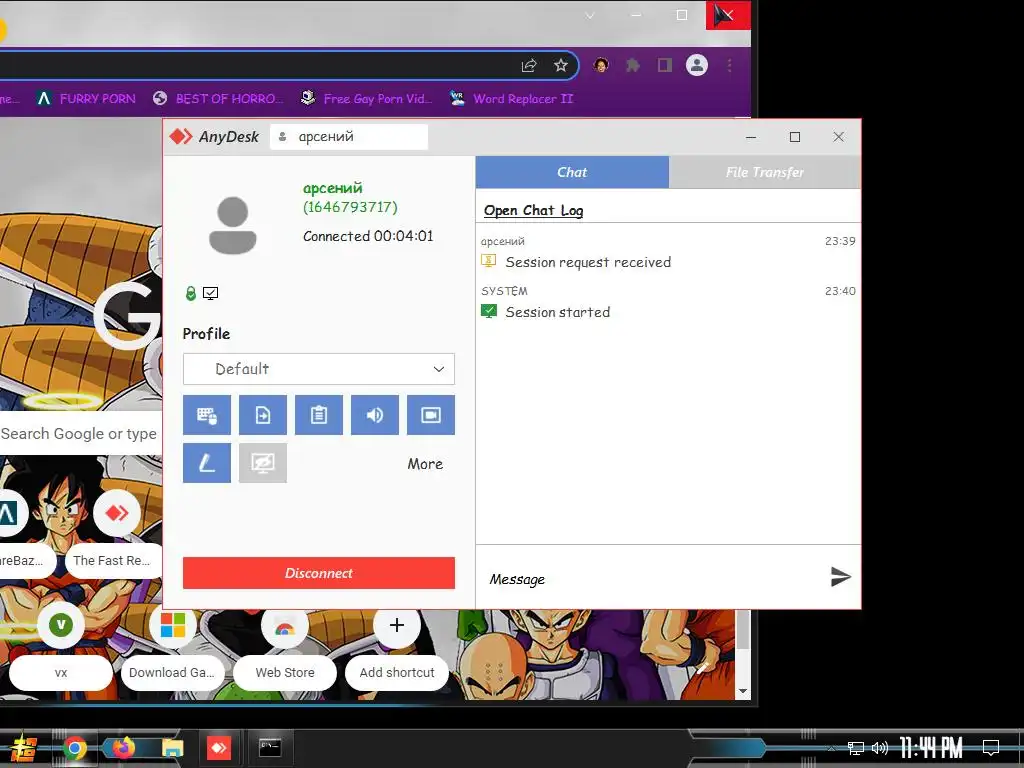Image resolution: width=1024 pixels, height=768 pixels.
Task: Click customize Chrome pencil icon
Action: [703, 668]
